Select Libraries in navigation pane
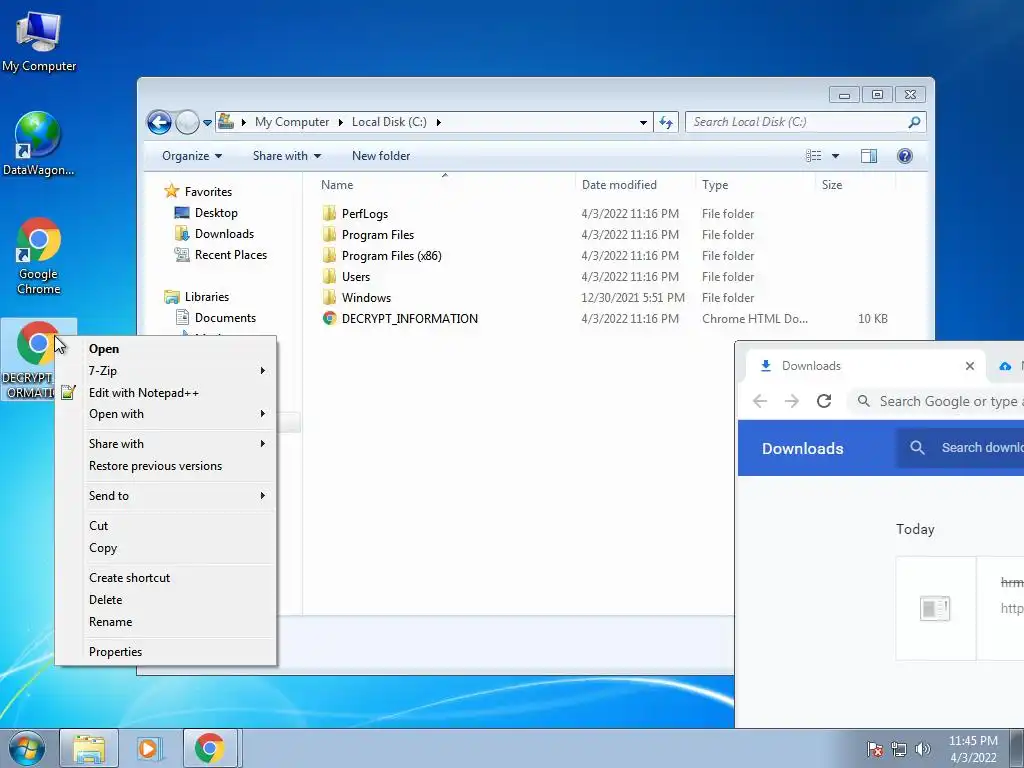 tap(206, 296)
